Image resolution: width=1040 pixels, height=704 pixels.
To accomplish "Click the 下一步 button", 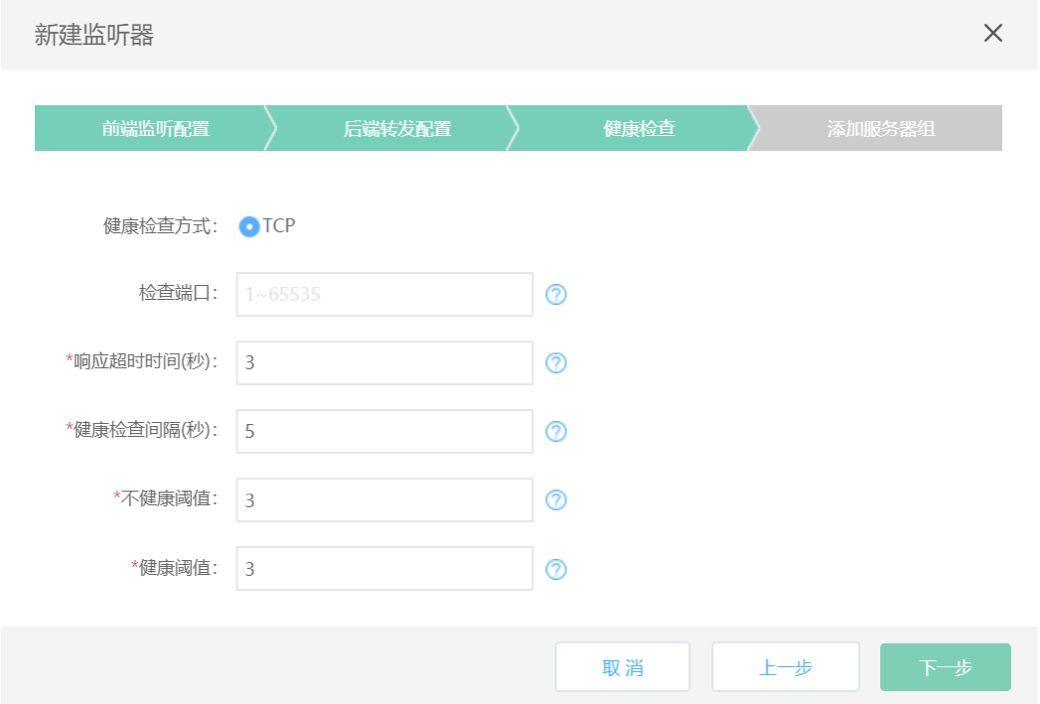I will click(945, 667).
